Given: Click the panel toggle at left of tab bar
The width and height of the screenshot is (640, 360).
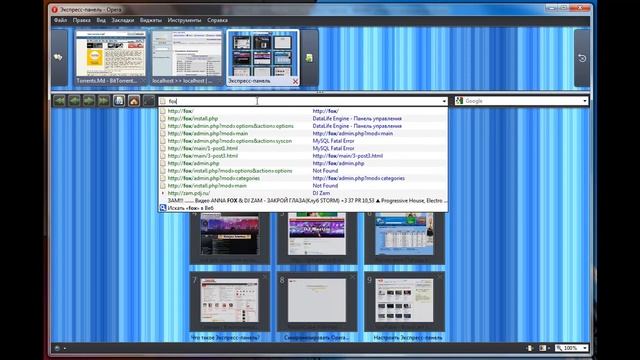Looking at the screenshot, I should pyautogui.click(x=58, y=58).
